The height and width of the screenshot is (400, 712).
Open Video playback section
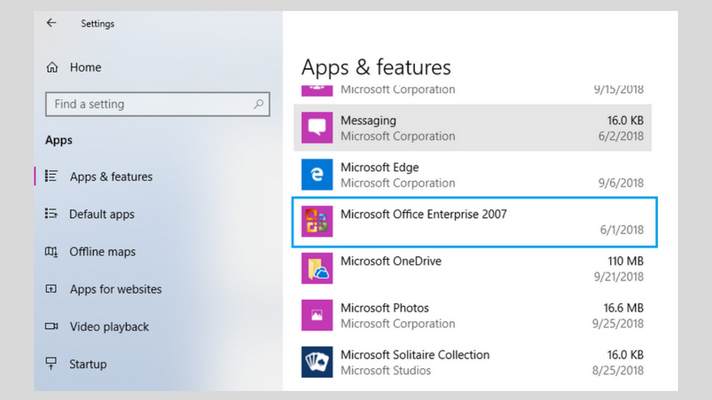[109, 326]
